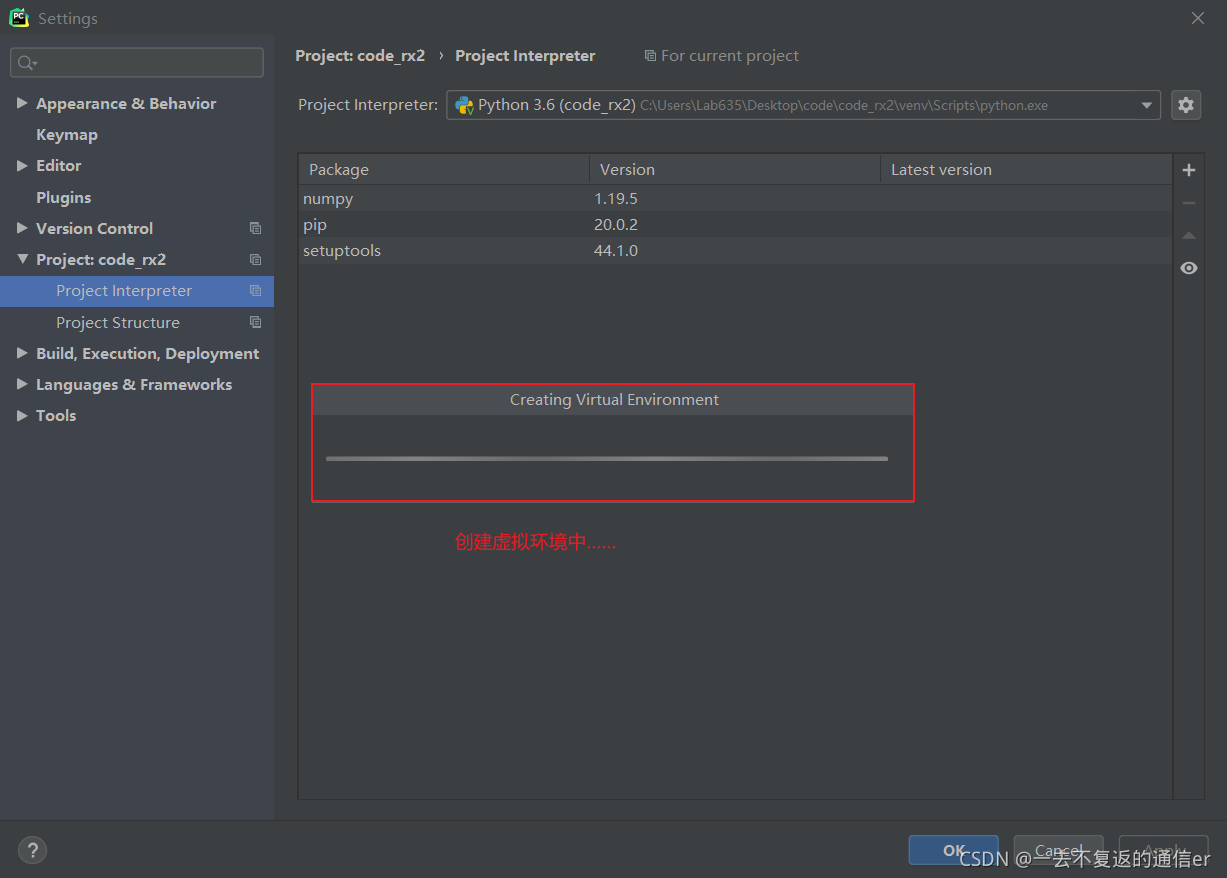
Task: Click the settings search field
Action: tap(137, 63)
